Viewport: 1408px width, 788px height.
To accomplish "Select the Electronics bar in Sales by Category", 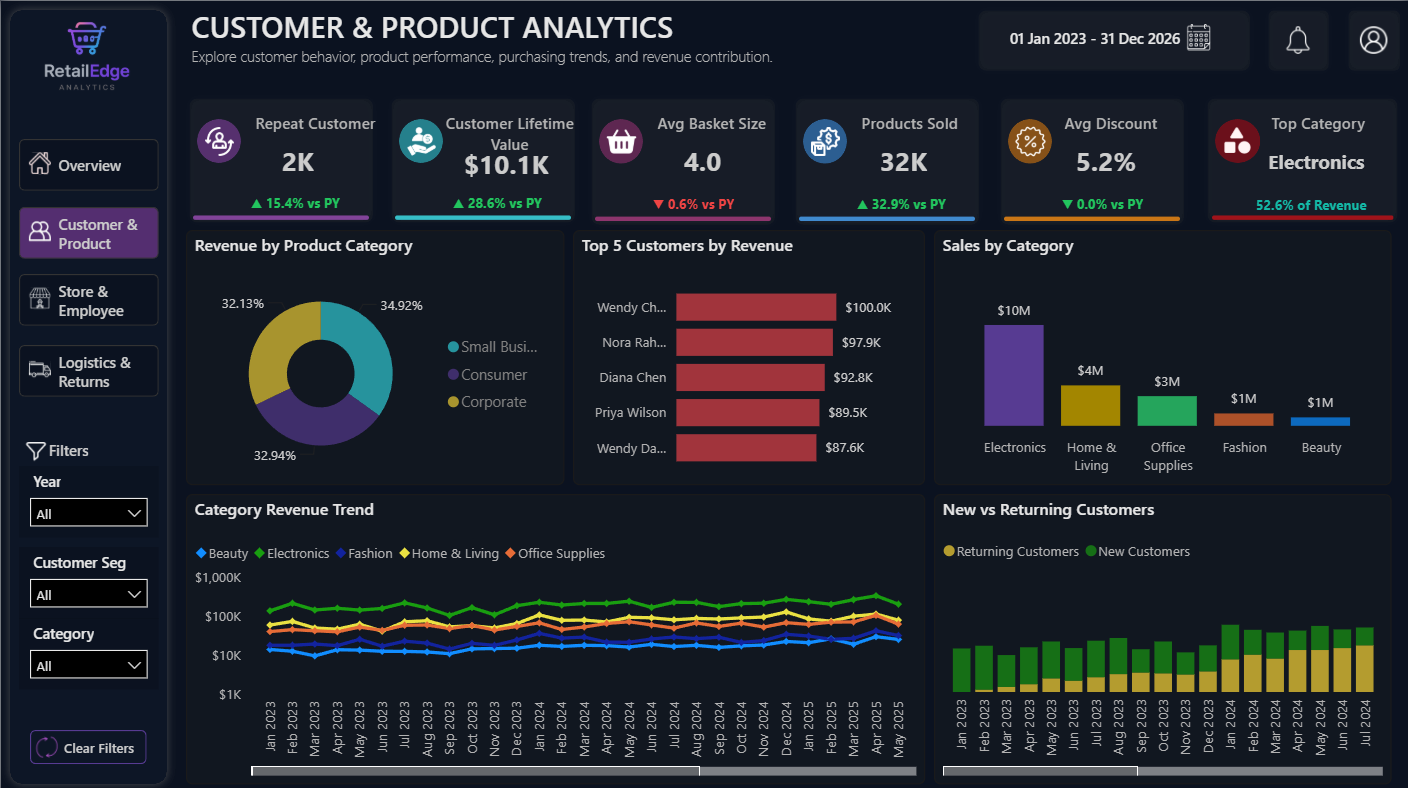I will click(x=1014, y=375).
